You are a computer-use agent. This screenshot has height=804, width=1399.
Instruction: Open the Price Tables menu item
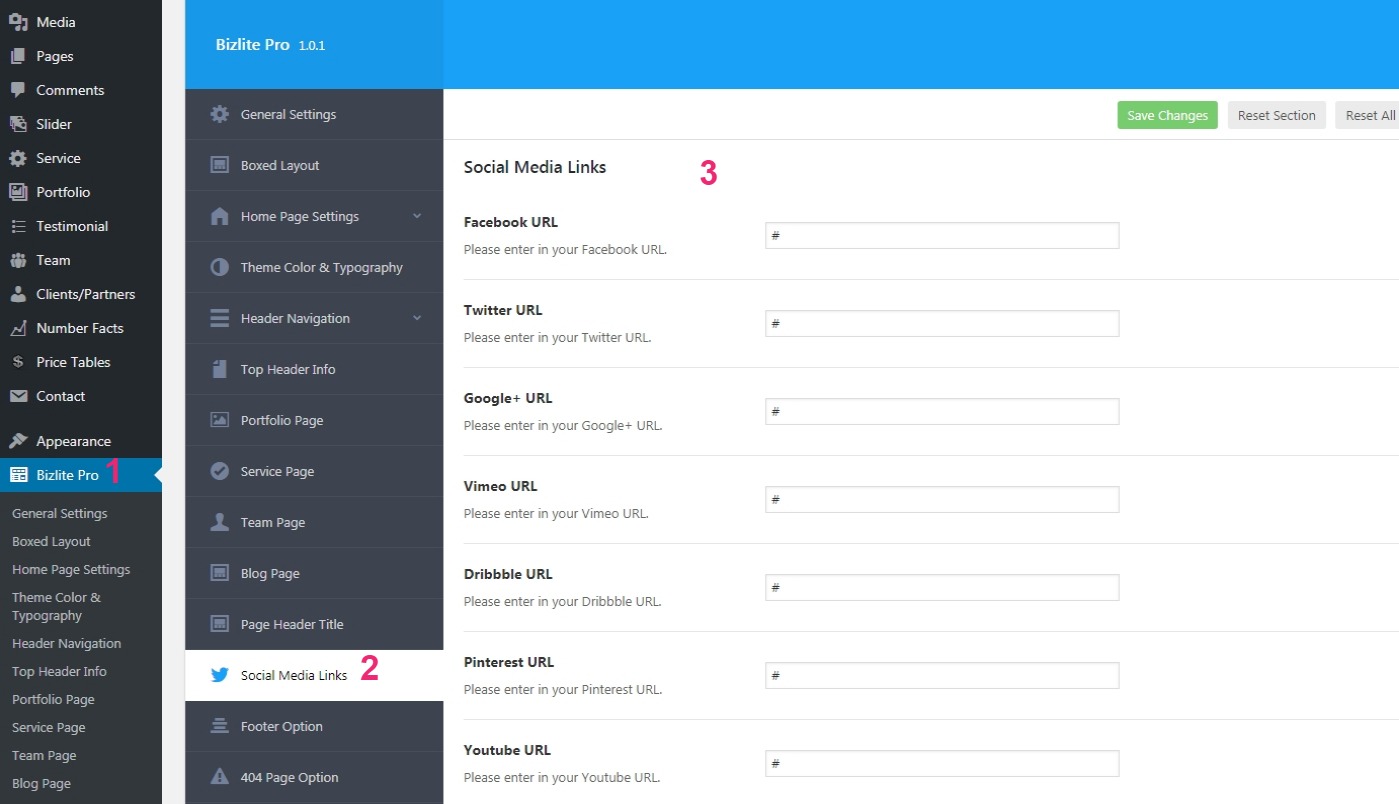pos(81,362)
